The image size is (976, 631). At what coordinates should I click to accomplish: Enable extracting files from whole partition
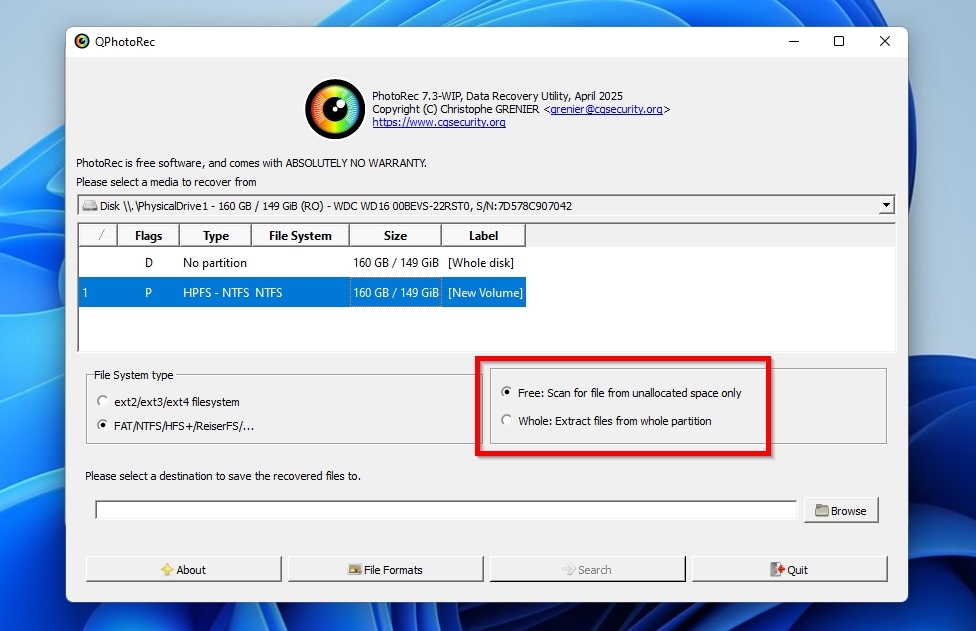pos(507,420)
